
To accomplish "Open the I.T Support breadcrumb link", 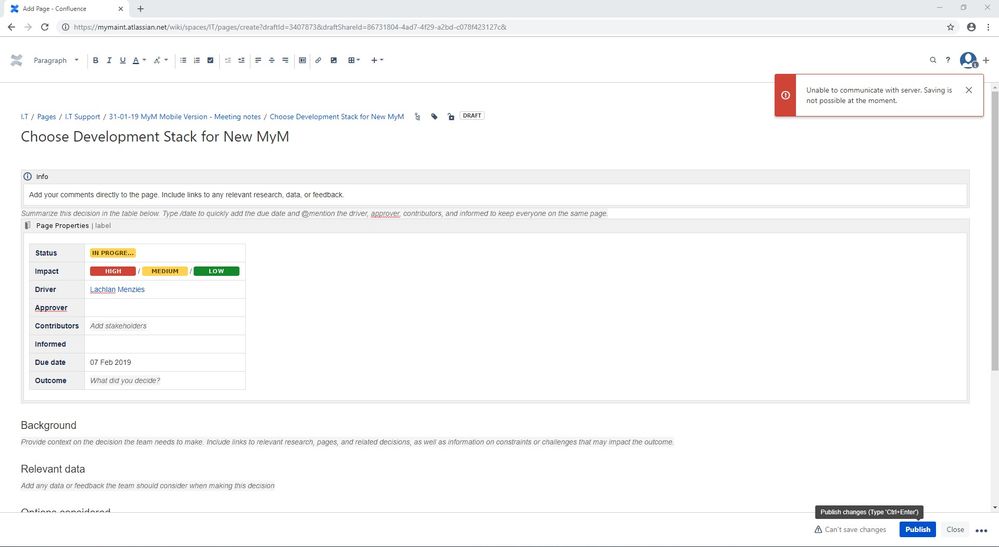I will pos(82,117).
